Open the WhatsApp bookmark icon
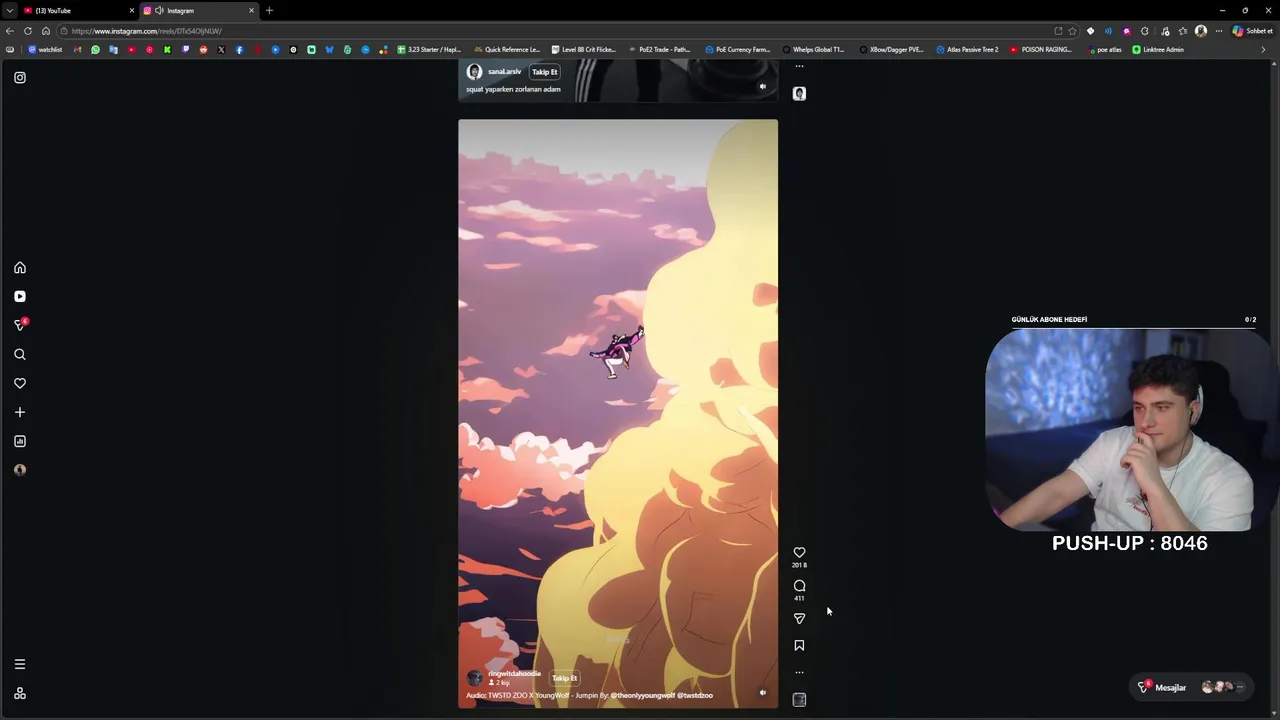This screenshot has width=1280, height=720. 95,49
